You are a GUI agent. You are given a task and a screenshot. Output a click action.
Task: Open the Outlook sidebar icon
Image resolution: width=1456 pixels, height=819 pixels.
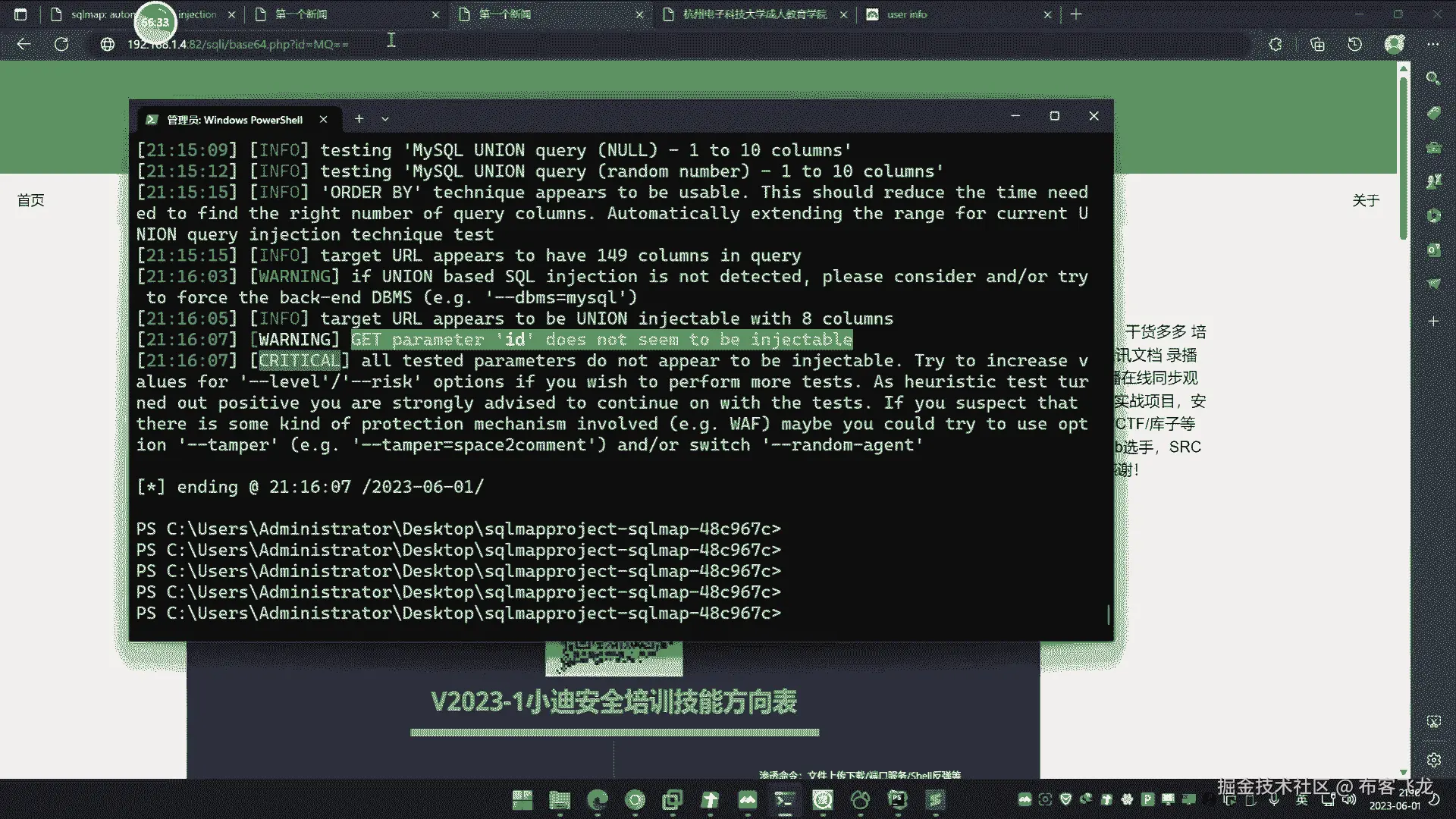coord(1432,249)
